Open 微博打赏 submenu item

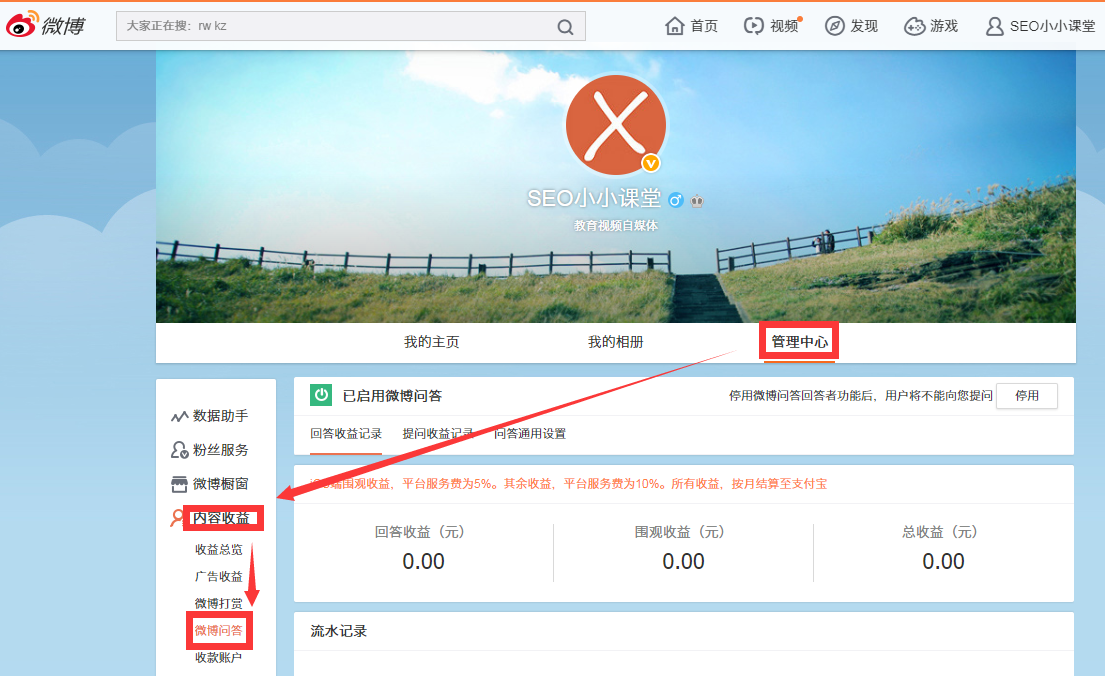tap(218, 603)
